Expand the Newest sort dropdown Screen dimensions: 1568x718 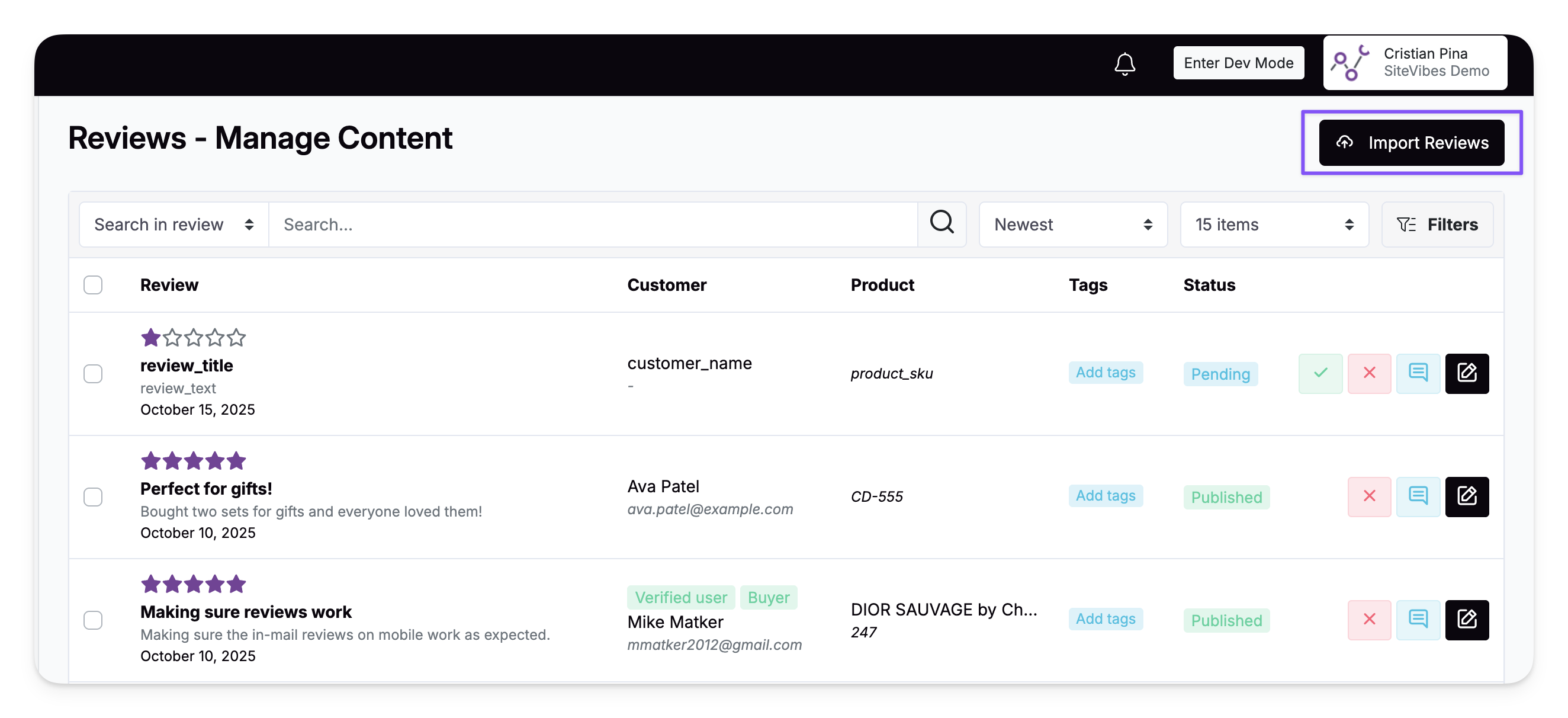coord(1072,224)
